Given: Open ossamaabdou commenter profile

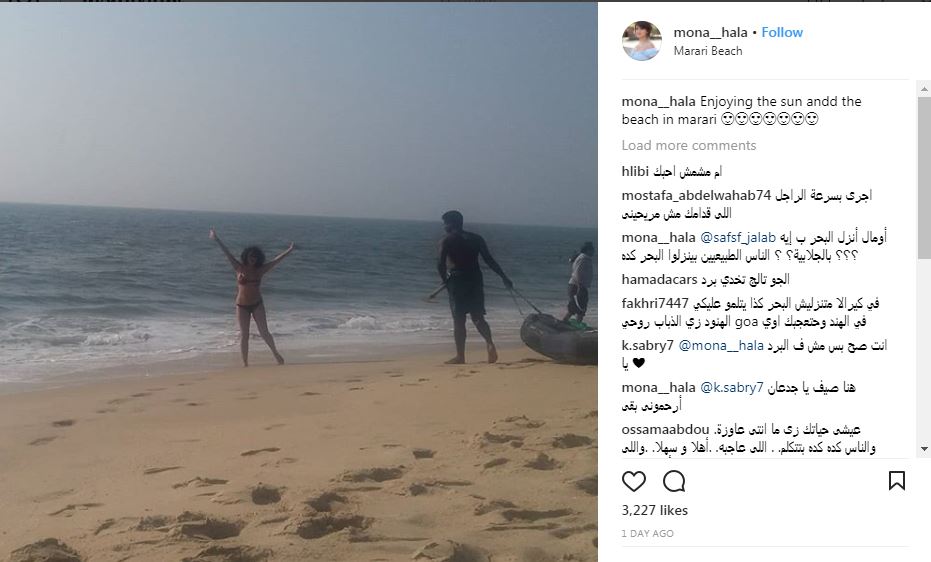Looking at the screenshot, I should pos(665,429).
